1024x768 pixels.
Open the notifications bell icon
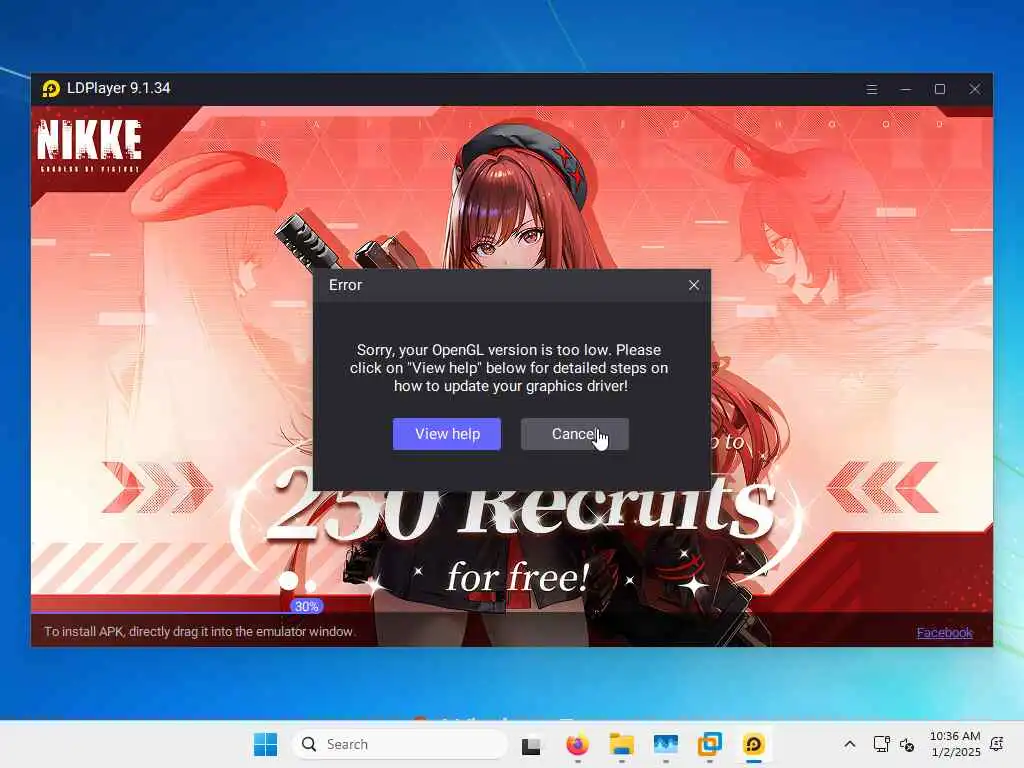997,744
